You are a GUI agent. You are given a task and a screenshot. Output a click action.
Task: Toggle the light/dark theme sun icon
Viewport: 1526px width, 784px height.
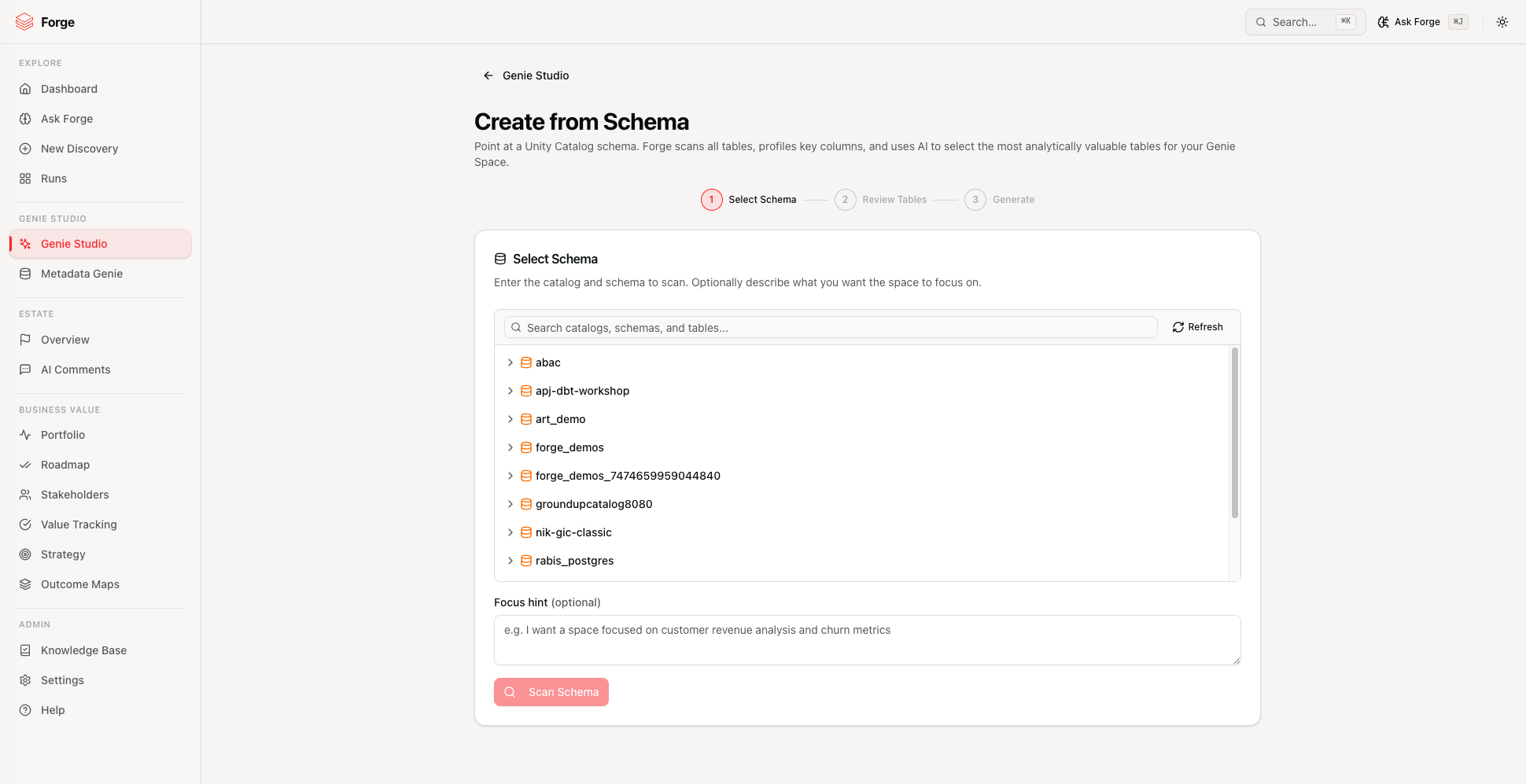pos(1502,22)
